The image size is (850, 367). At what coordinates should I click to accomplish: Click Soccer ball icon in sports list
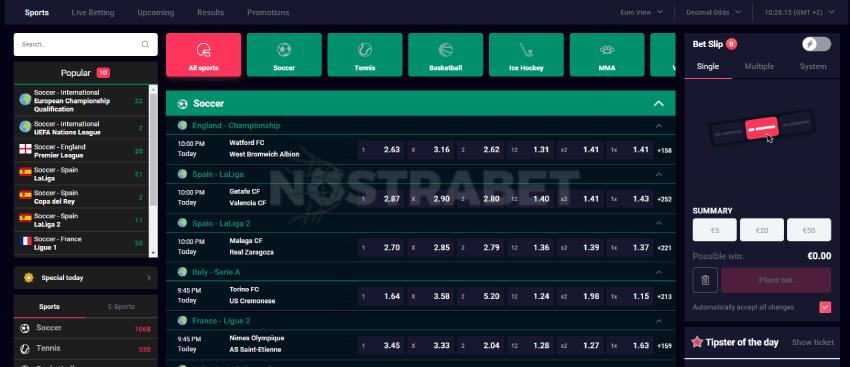click(24, 328)
